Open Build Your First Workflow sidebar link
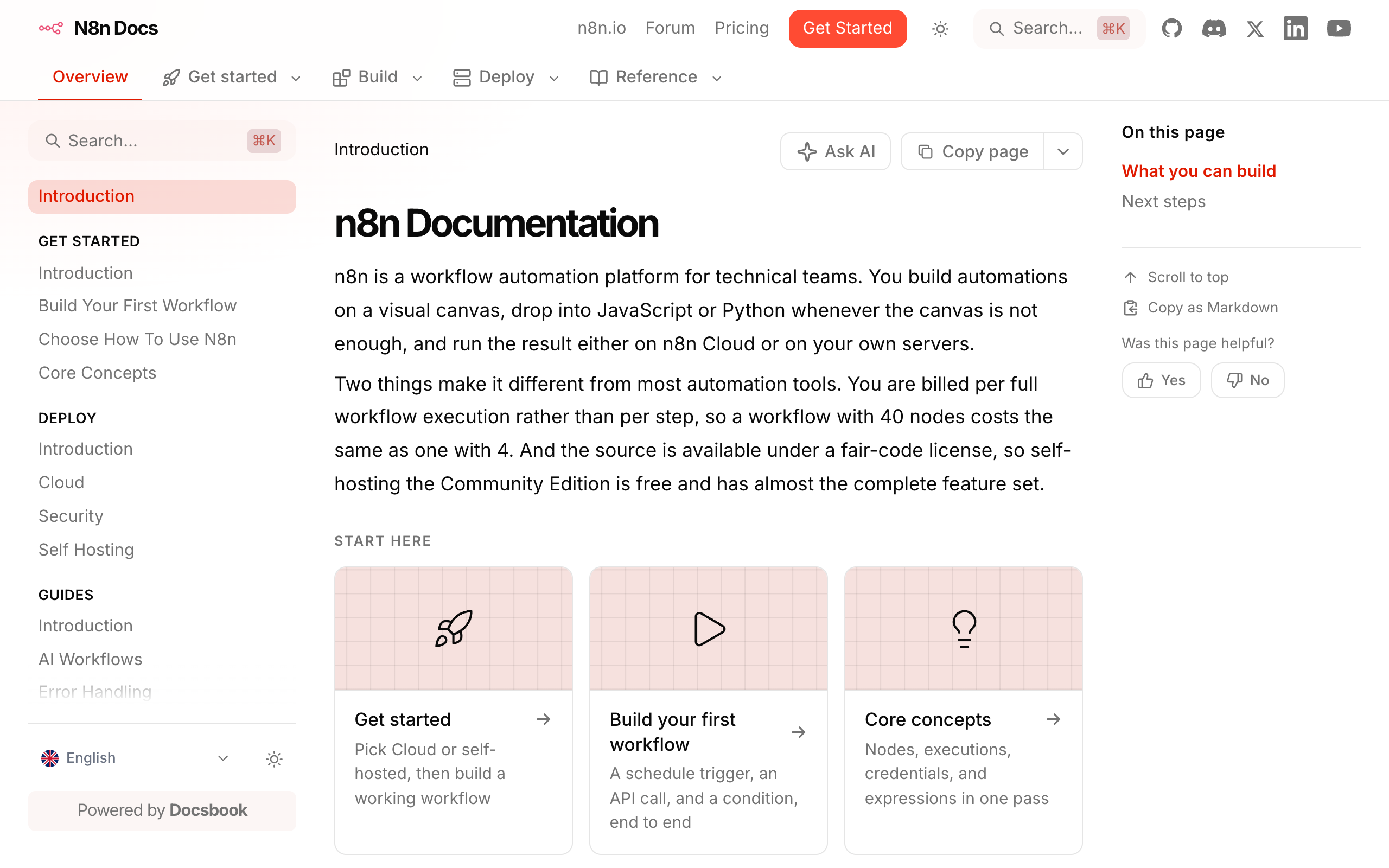1389x868 pixels. coord(138,305)
